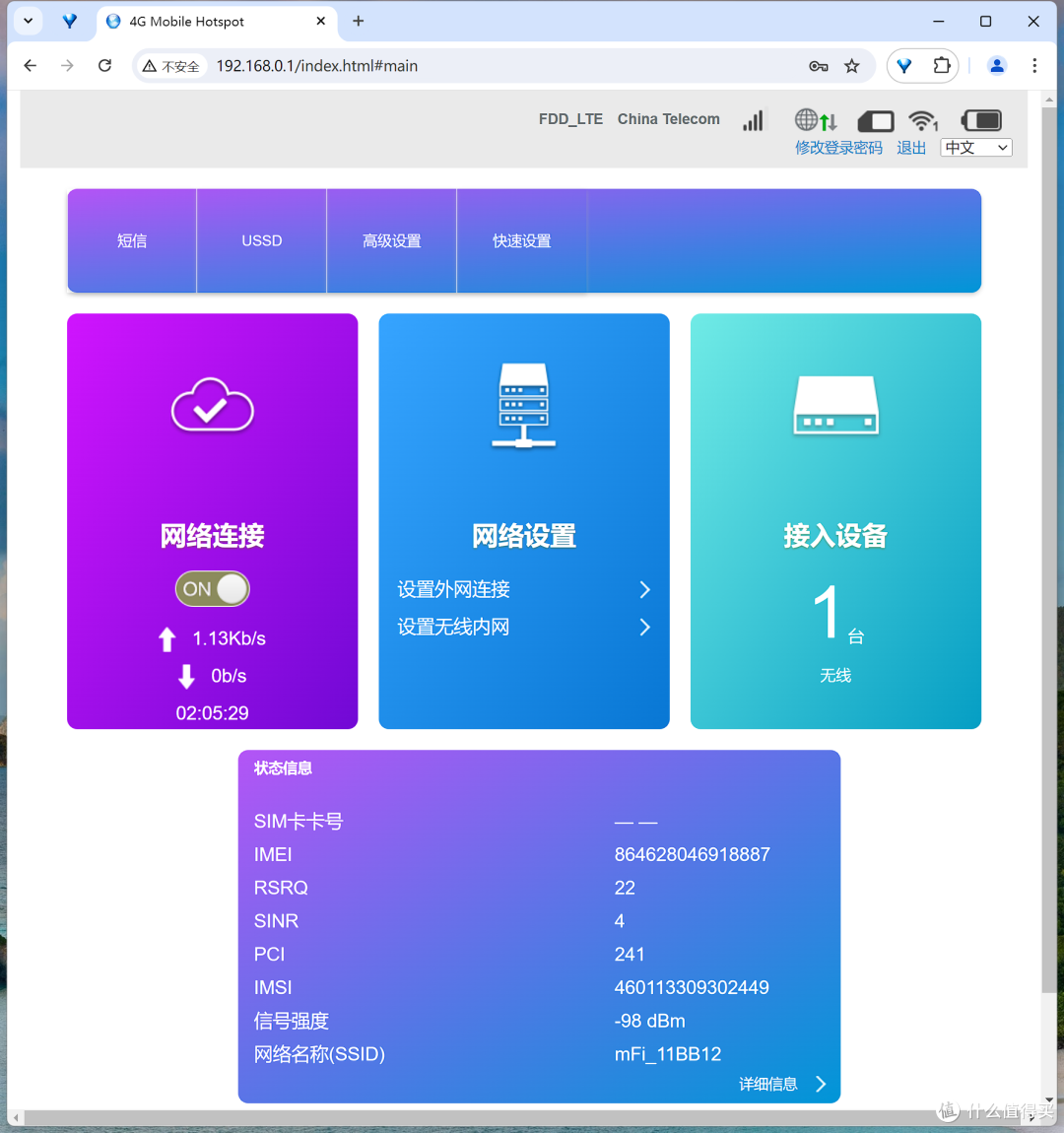Click the pinned Y tab icon

tap(69, 21)
